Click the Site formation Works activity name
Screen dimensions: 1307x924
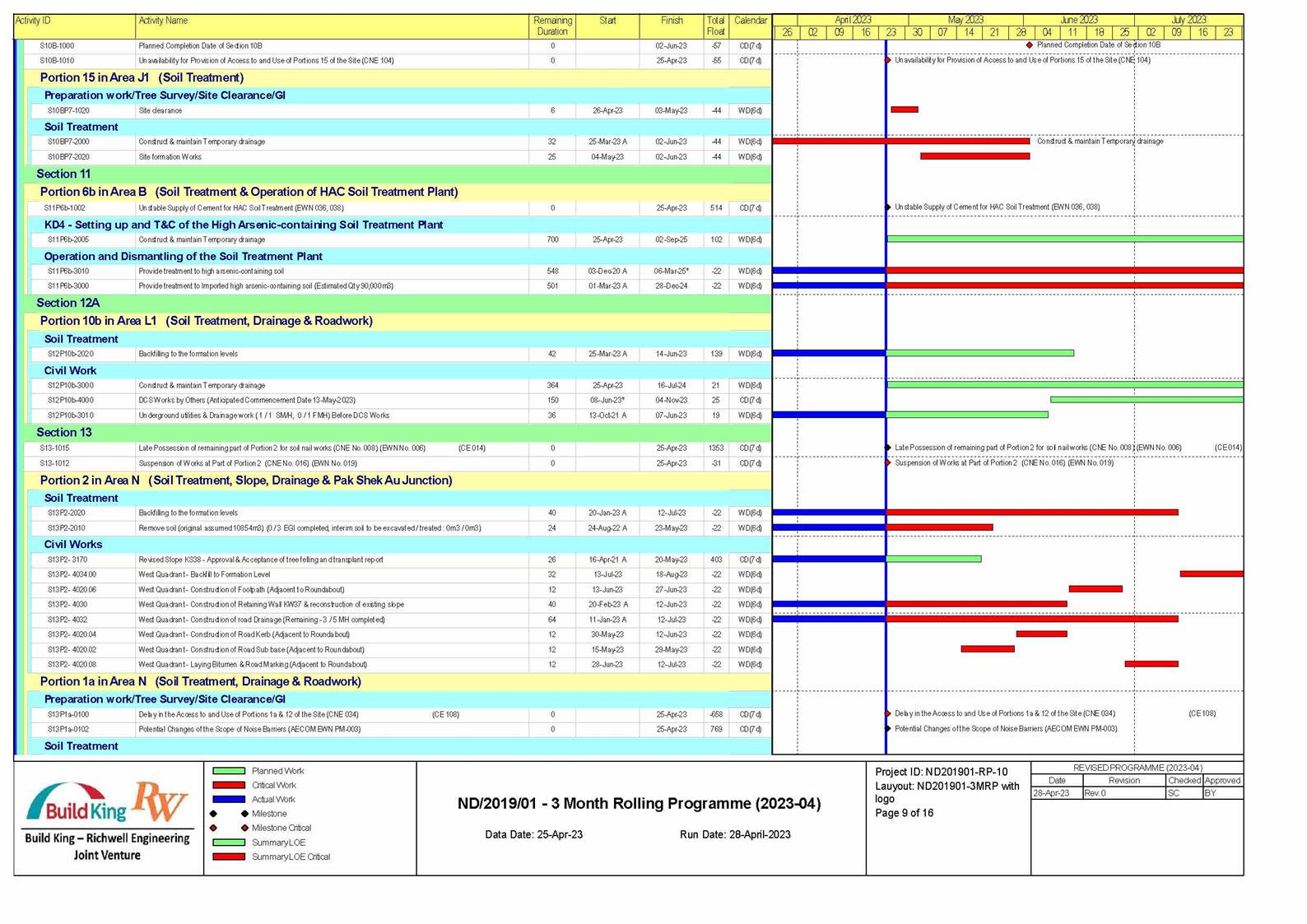pos(170,156)
